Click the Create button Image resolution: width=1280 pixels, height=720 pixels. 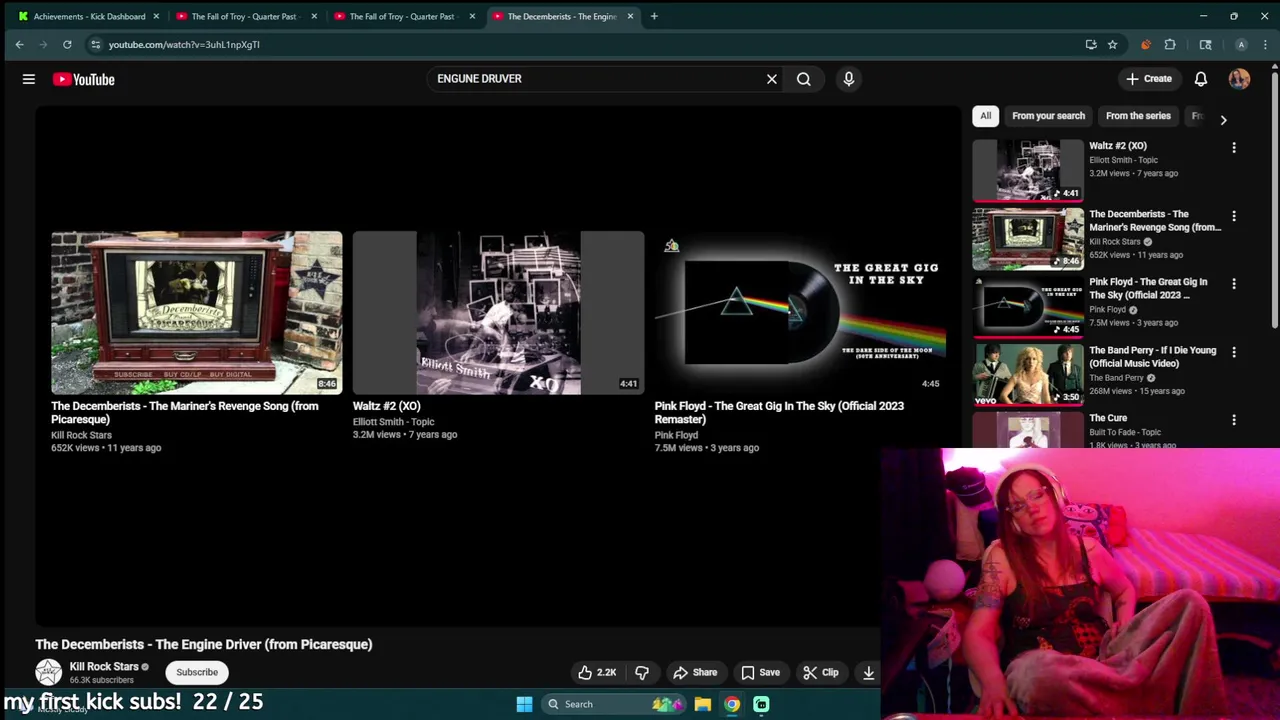(x=1149, y=79)
